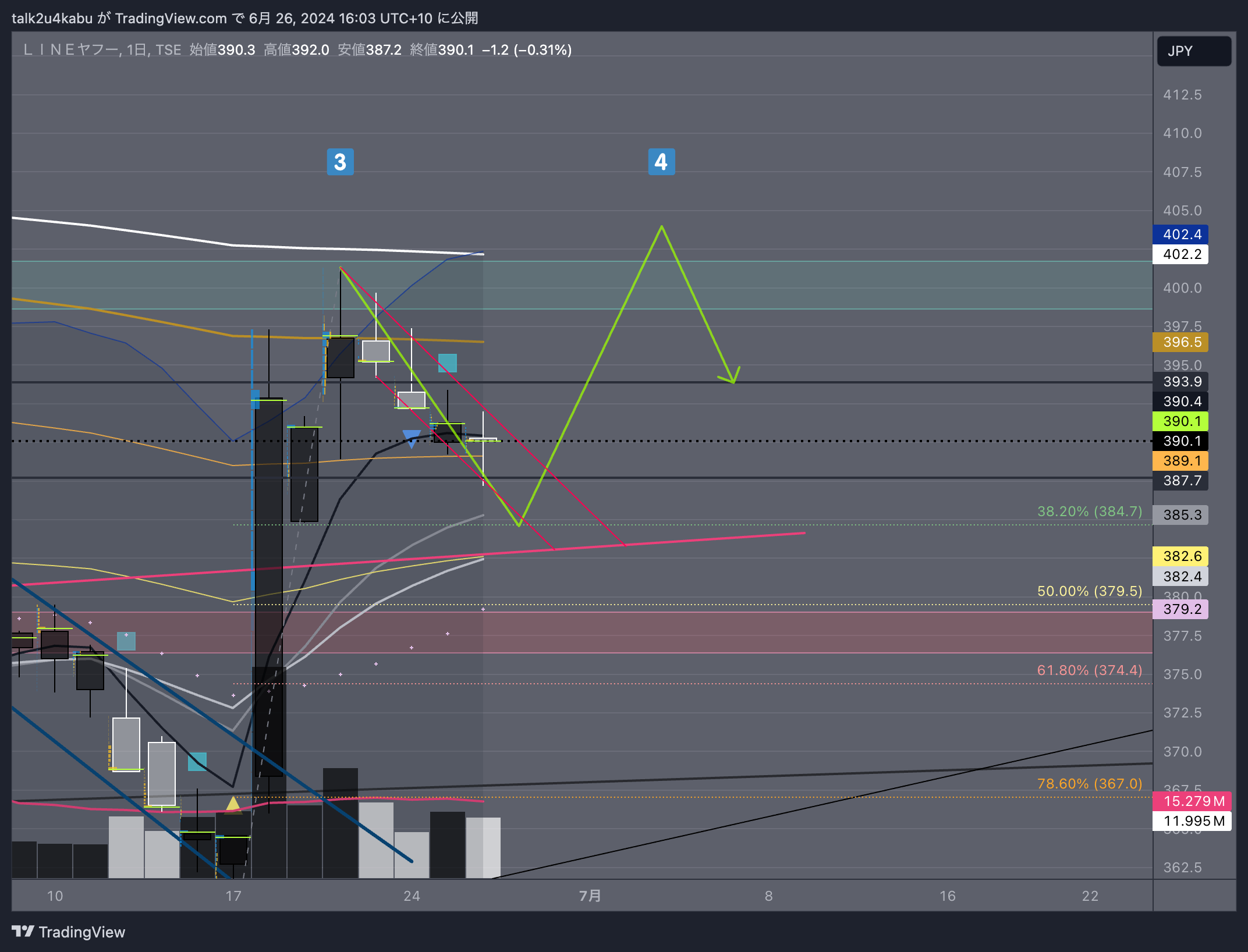Click the 始値390.3 open value

tap(222, 50)
